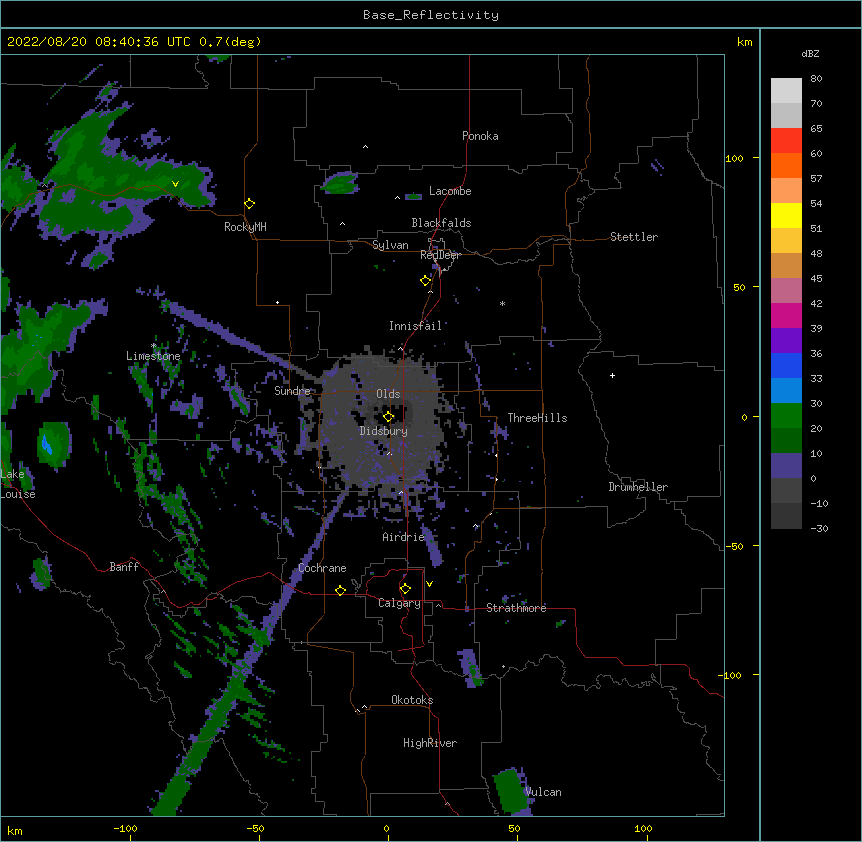Click the Lake Louise label
Image resolution: width=862 pixels, height=842 pixels.
pos(17,484)
